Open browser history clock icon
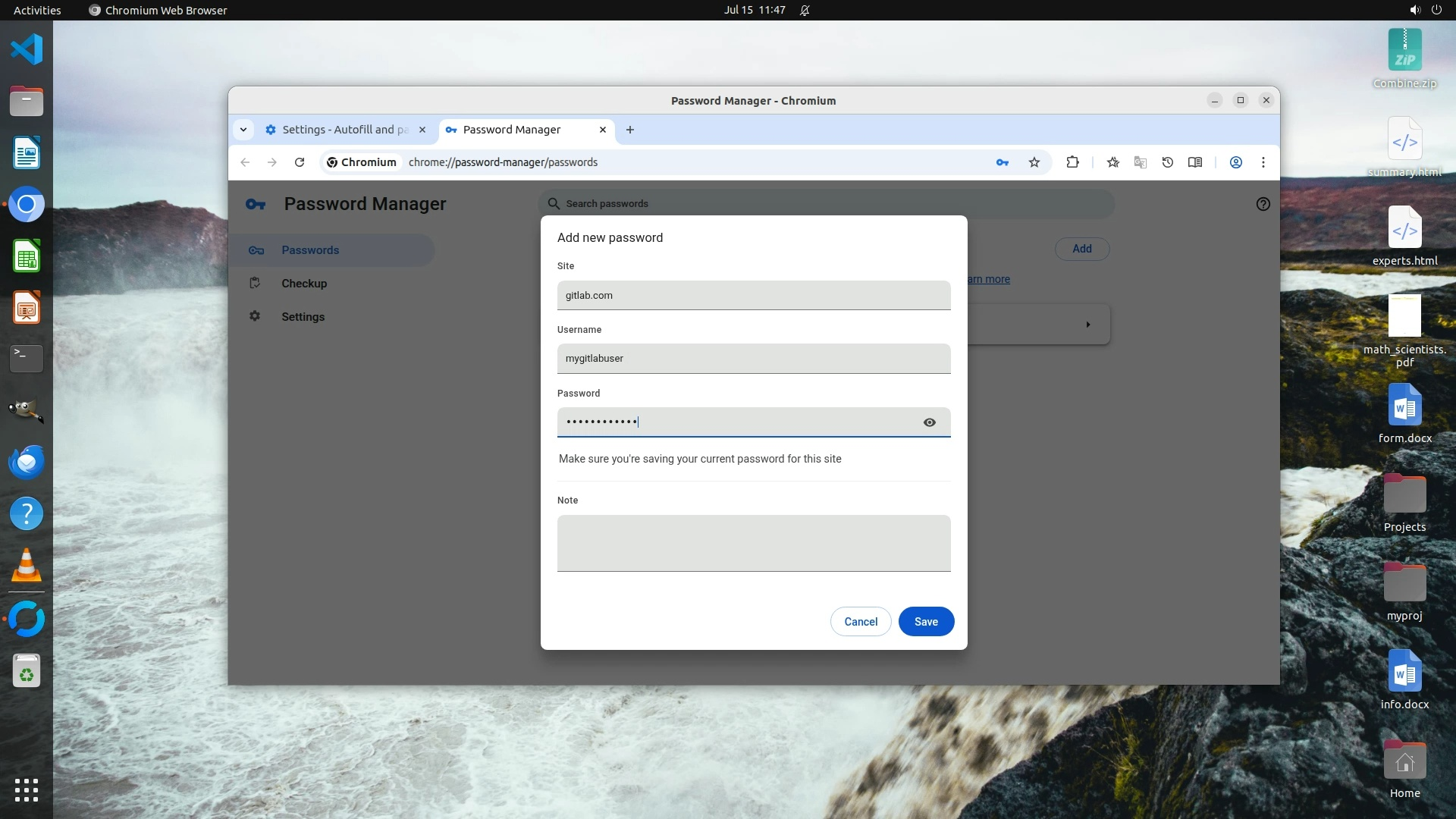This screenshot has height=819, width=1456. pos(1167,162)
